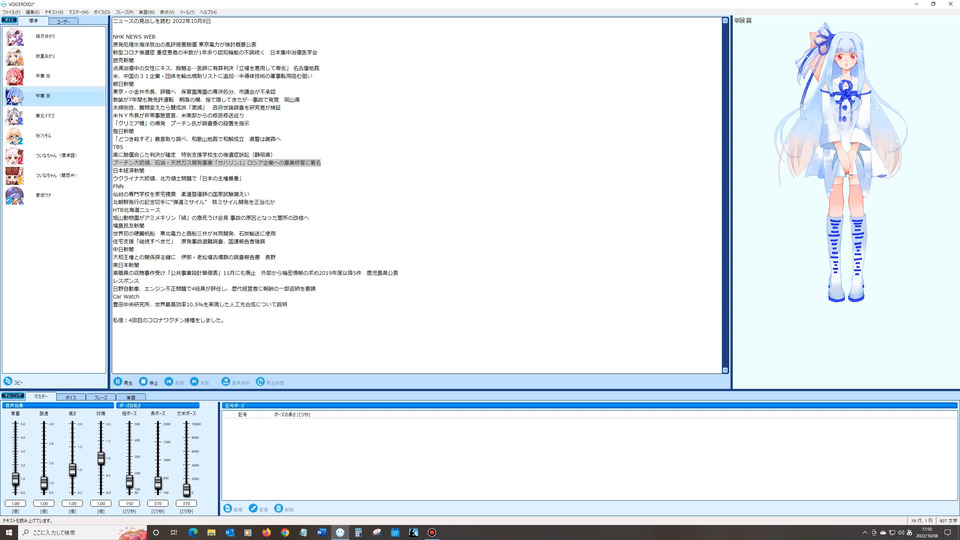The height and width of the screenshot is (540, 960).
Task: Open the 単語 tuning tab
Action: tap(130, 397)
